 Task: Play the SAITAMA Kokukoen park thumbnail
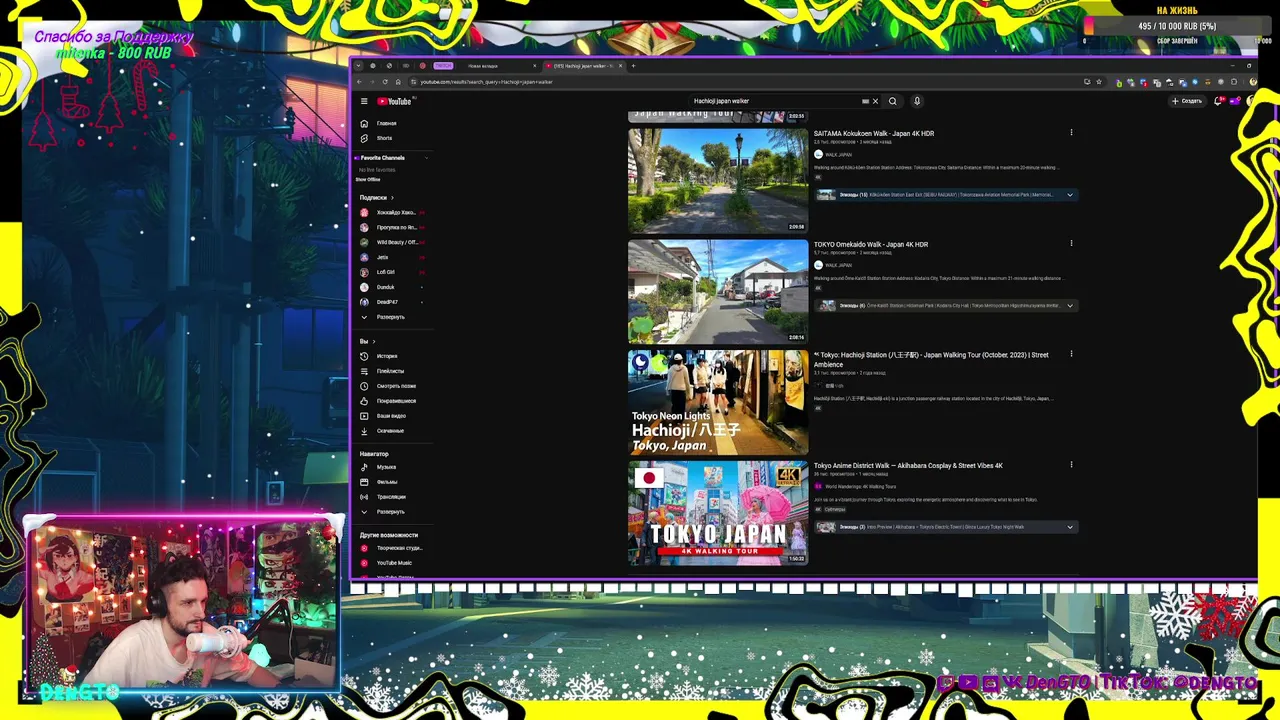coord(718,180)
